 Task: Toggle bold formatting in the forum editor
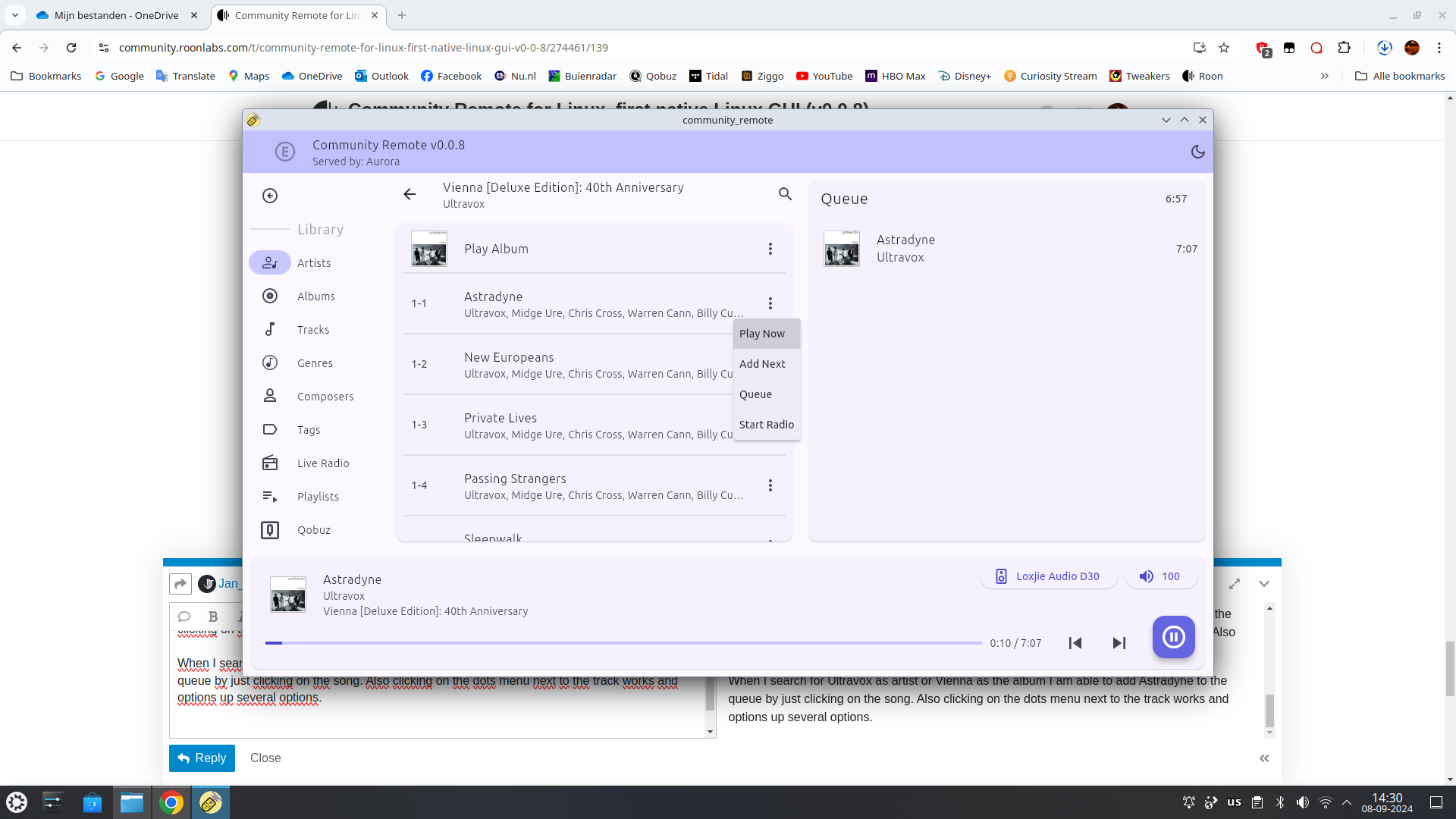213,617
